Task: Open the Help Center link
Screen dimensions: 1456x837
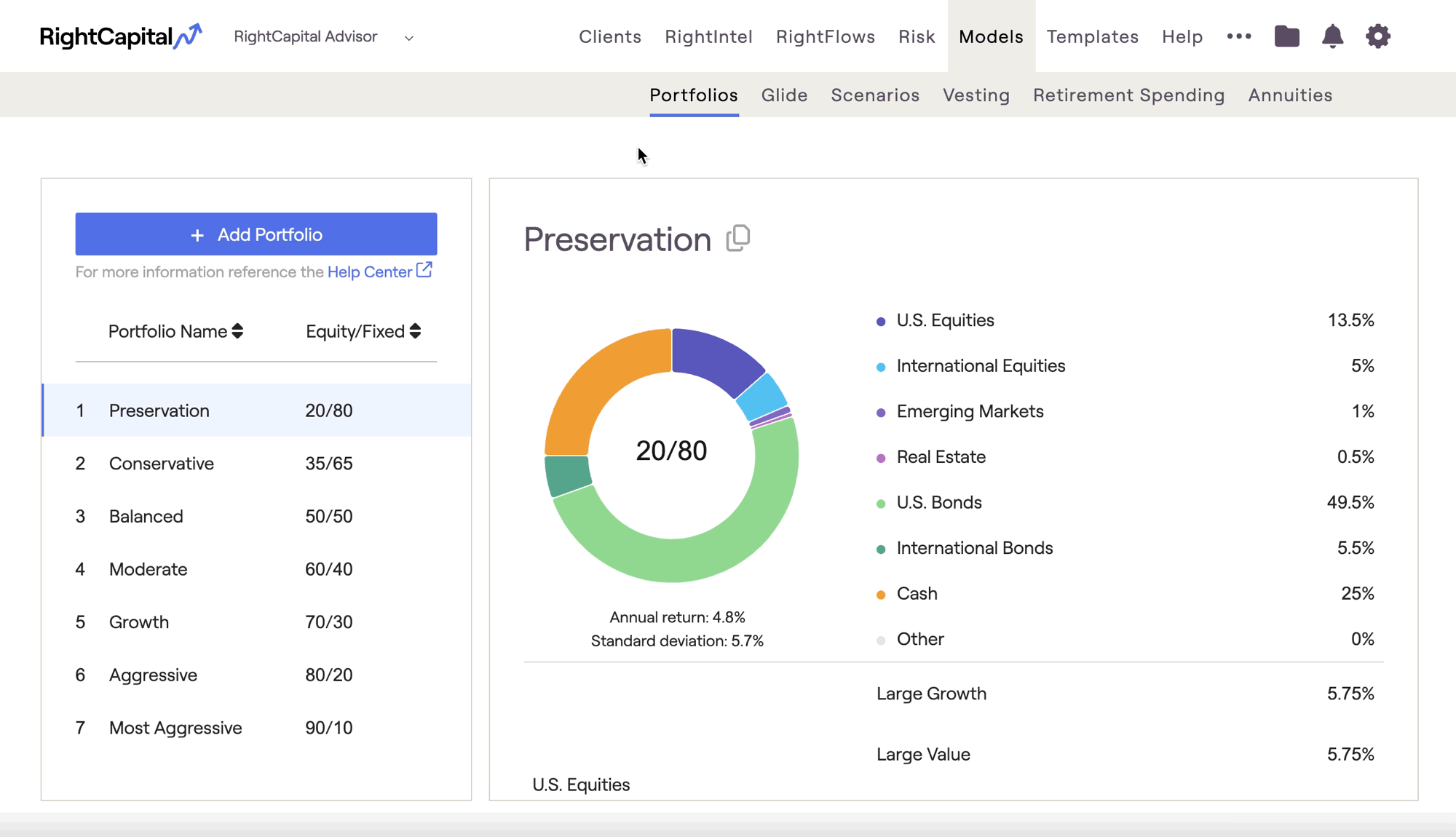Action: [x=370, y=271]
